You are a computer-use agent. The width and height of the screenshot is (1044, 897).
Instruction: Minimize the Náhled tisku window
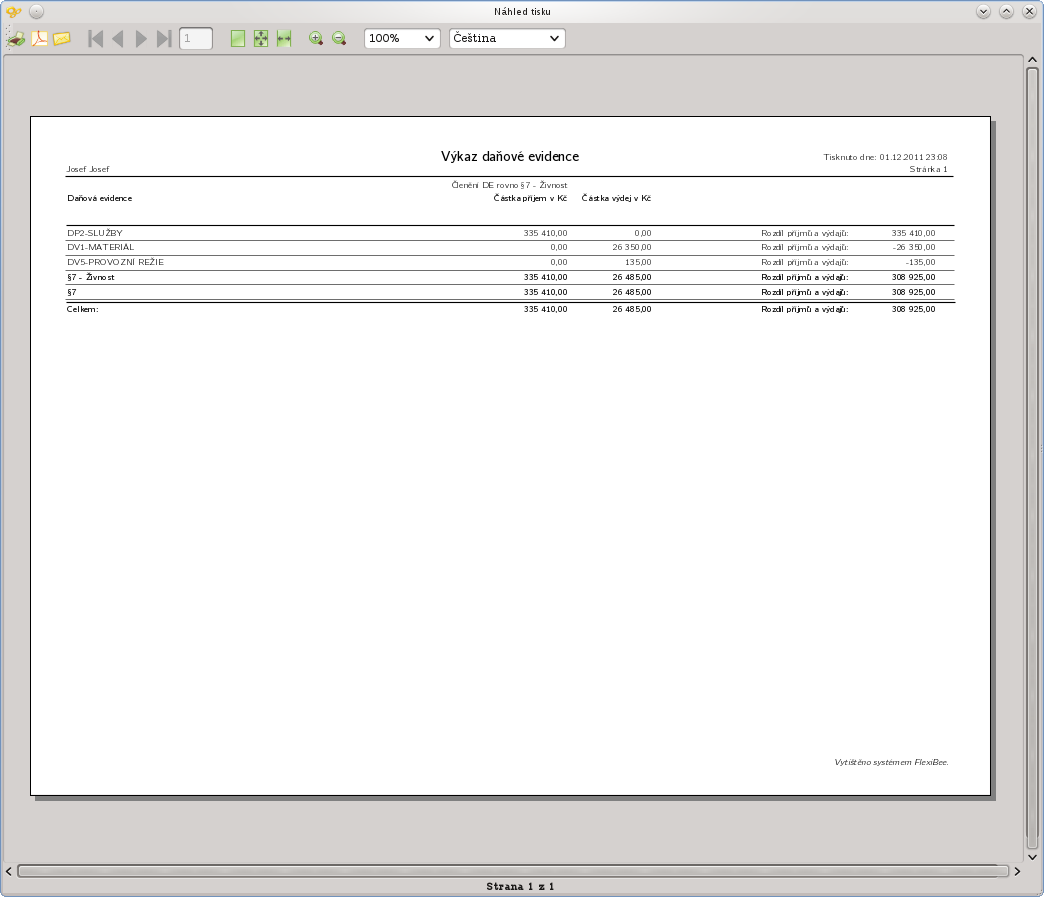983,11
